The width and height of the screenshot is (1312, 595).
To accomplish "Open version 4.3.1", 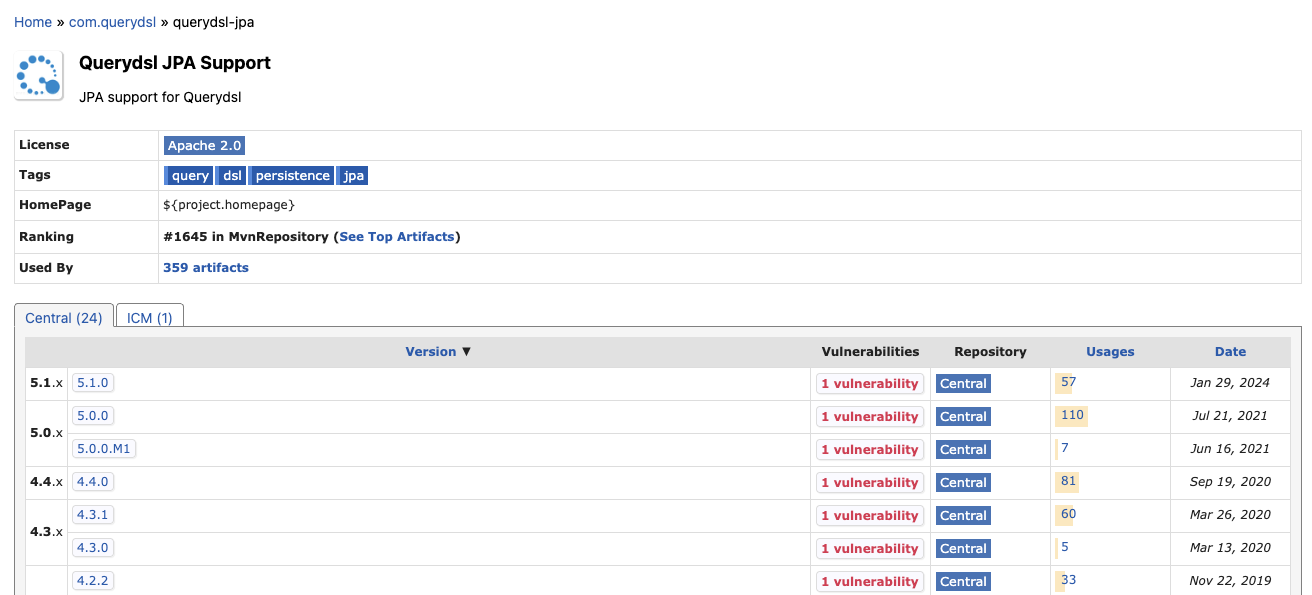I will [93, 515].
